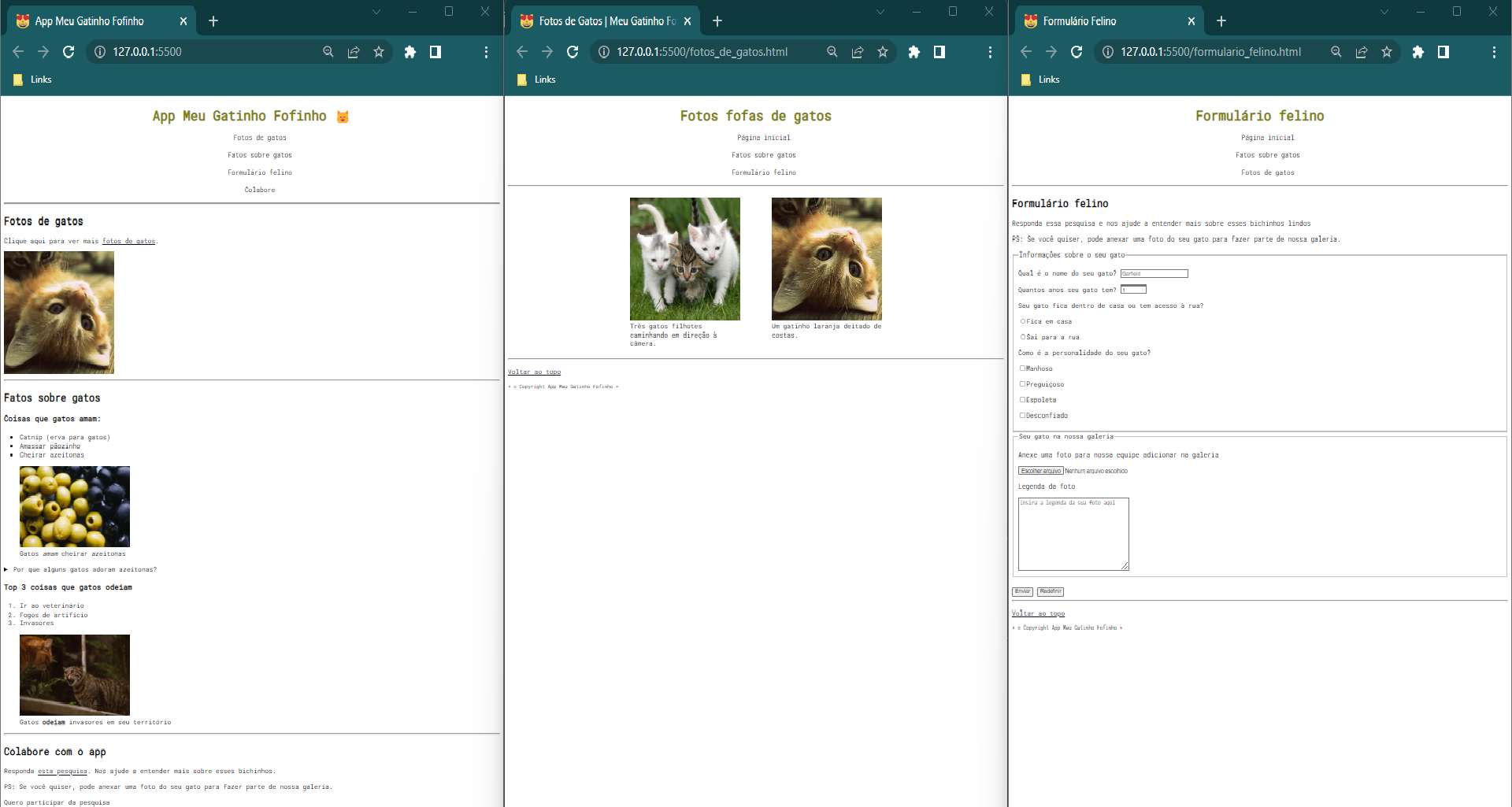Image resolution: width=1512 pixels, height=807 pixels.
Task: Click the cat name input field
Action: click(1154, 274)
